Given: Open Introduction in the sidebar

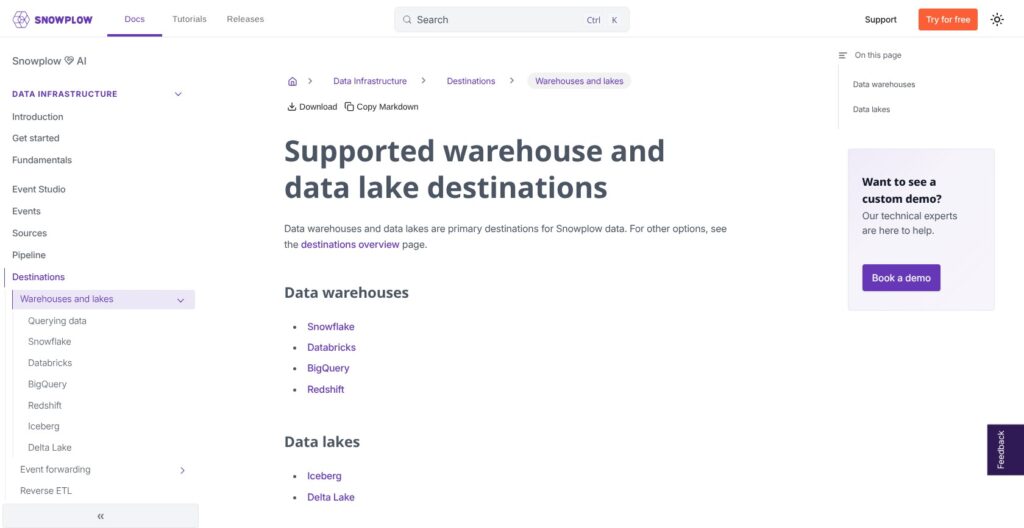Looking at the screenshot, I should click(38, 117).
